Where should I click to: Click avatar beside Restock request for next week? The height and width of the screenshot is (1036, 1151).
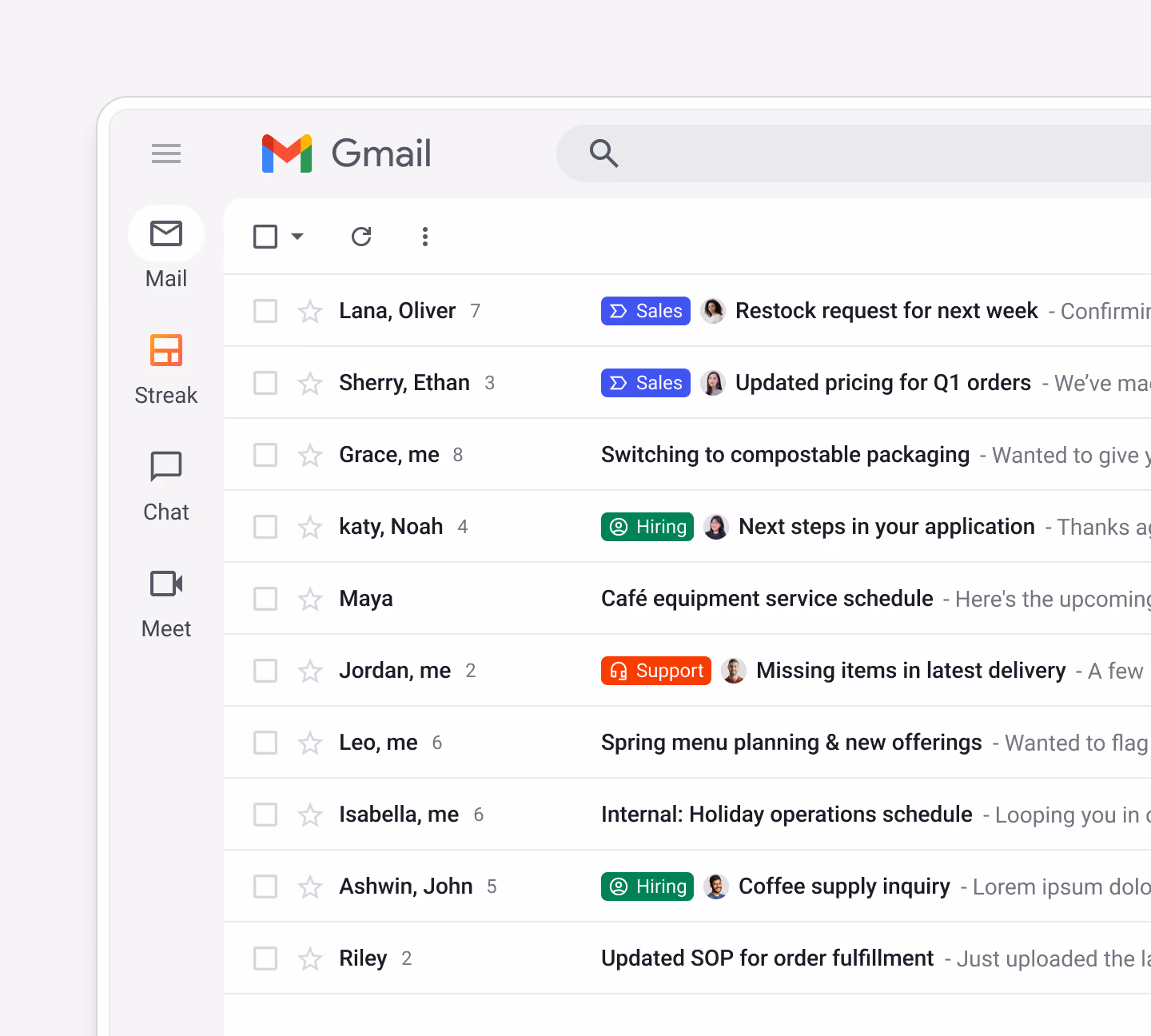(x=713, y=311)
